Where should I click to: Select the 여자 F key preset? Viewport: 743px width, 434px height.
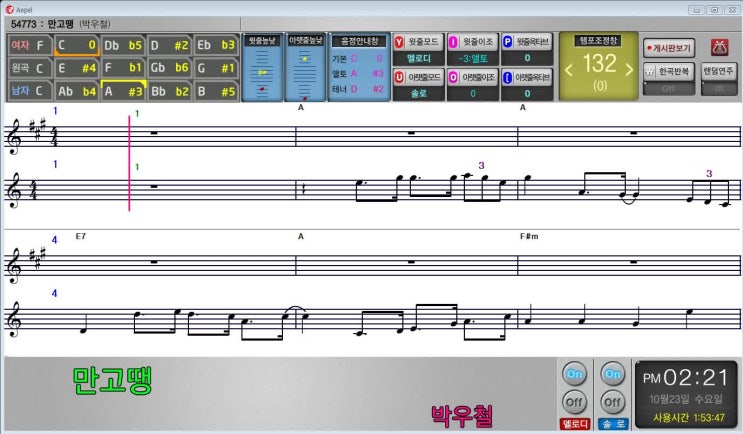pyautogui.click(x=28, y=45)
